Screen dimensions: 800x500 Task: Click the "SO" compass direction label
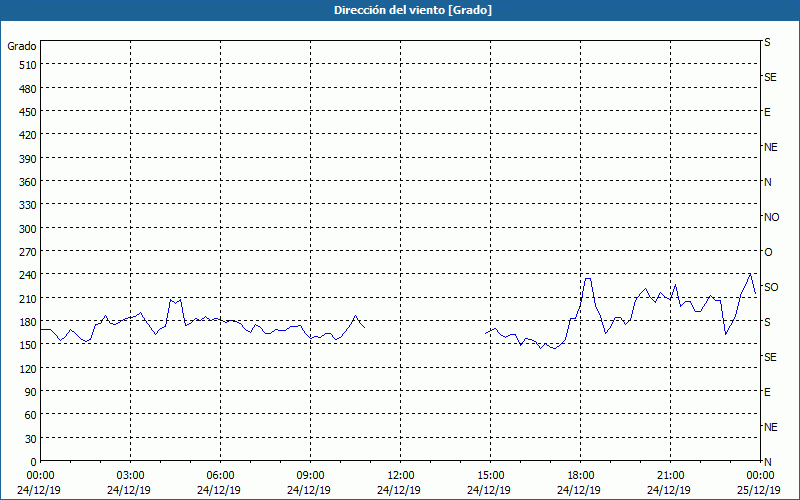coord(771,287)
